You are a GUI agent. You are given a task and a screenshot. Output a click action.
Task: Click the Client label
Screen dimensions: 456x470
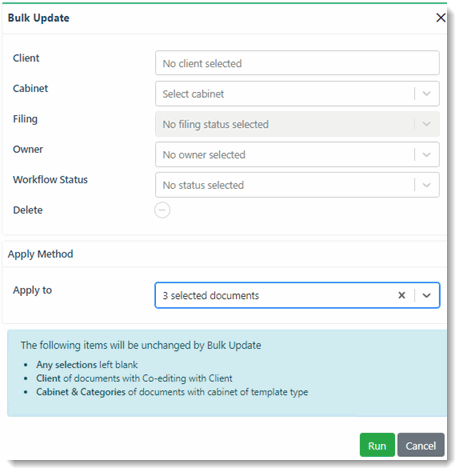[26, 58]
